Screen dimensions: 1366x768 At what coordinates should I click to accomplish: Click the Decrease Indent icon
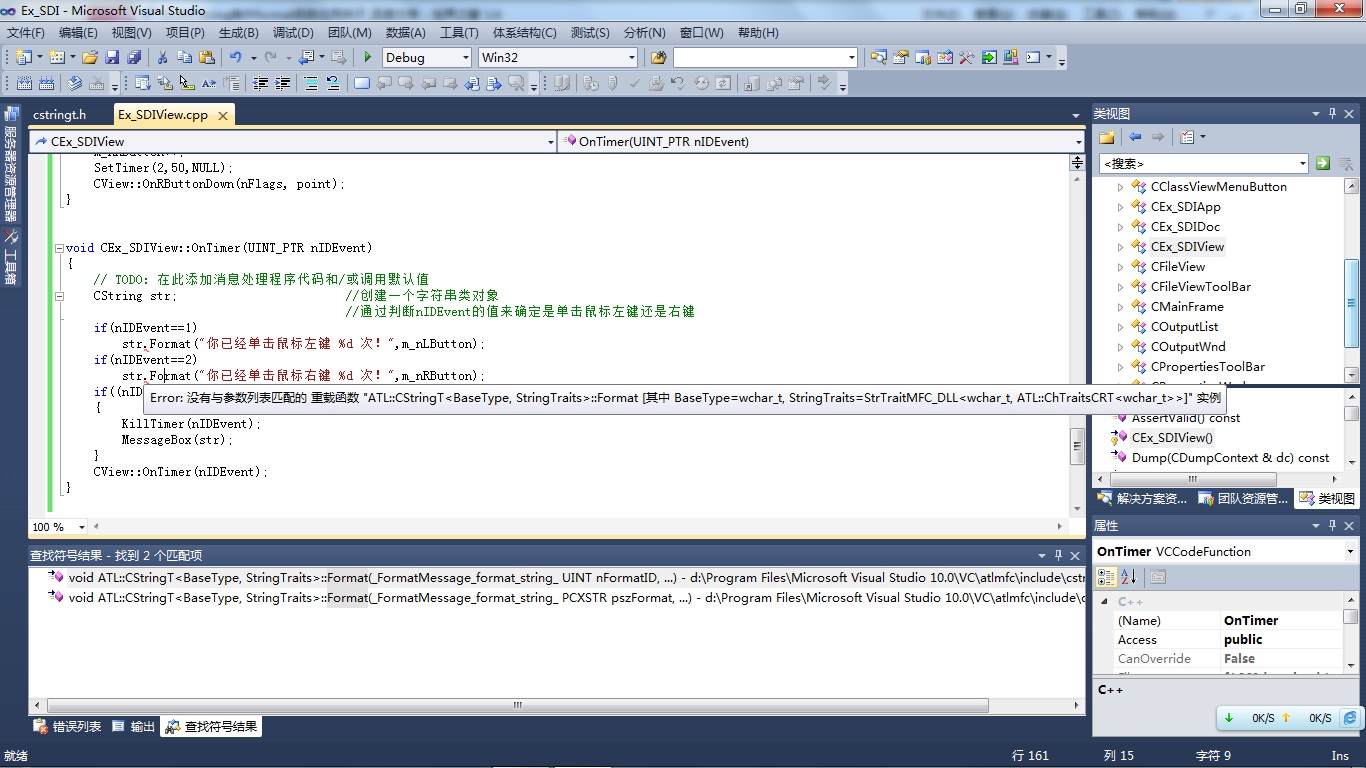(260, 83)
